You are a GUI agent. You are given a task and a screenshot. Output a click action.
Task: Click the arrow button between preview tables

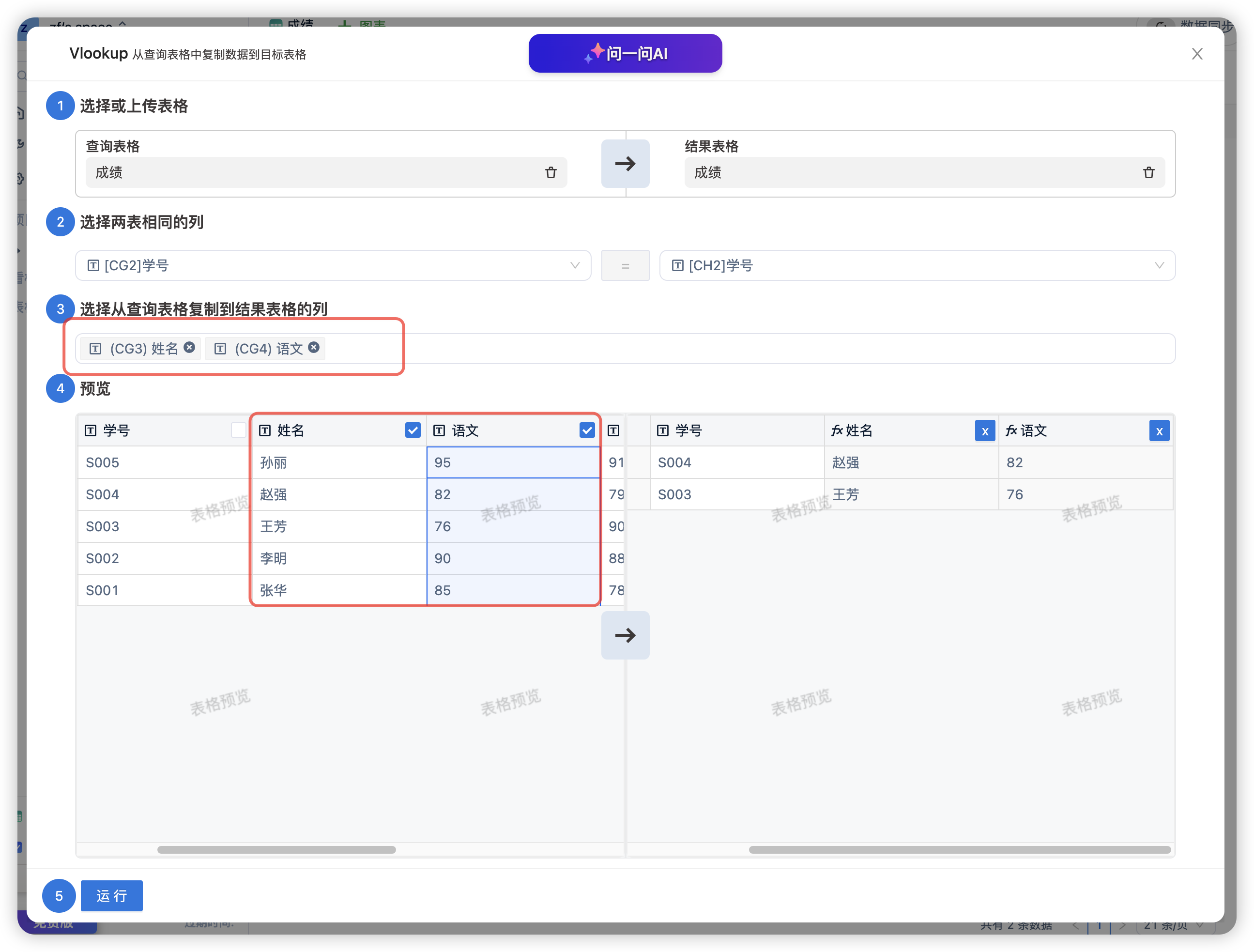coord(625,635)
